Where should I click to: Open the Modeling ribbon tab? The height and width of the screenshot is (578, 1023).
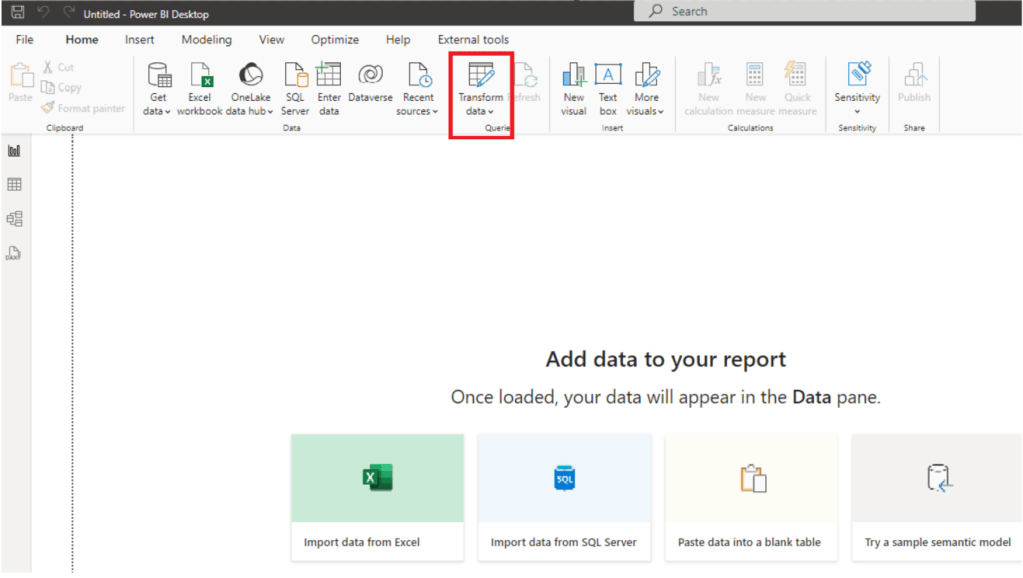pos(206,40)
